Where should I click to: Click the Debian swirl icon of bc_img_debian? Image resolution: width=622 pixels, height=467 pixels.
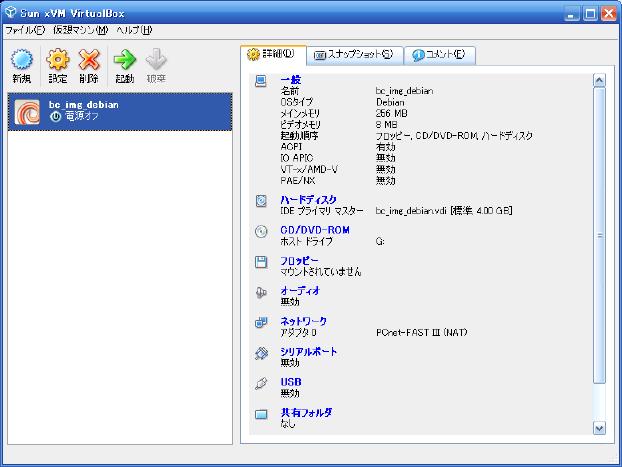click(27, 112)
